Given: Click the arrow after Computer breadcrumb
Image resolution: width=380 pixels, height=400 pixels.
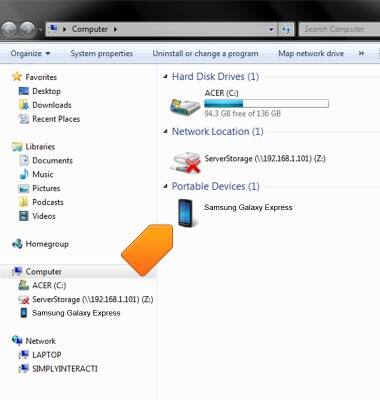Looking at the screenshot, I should (x=115, y=29).
